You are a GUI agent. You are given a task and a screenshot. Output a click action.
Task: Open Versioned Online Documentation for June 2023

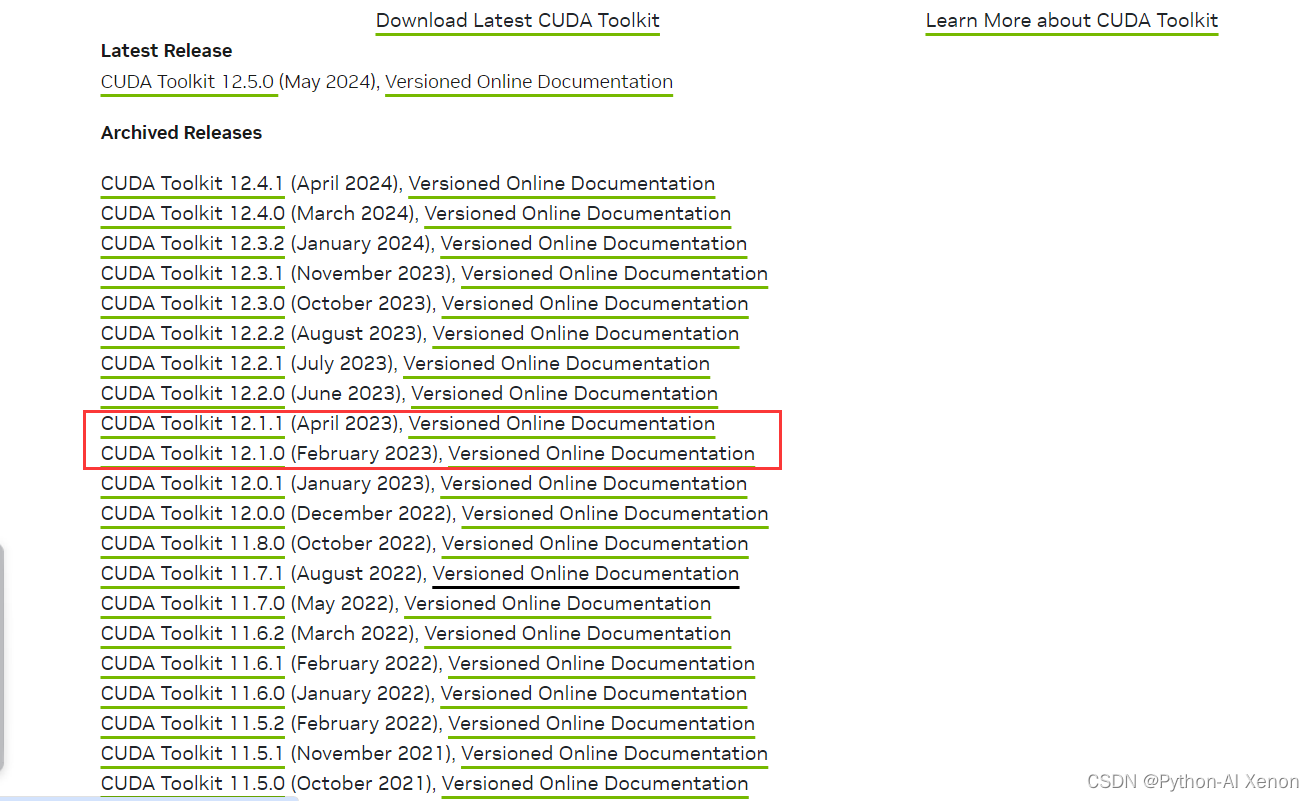(x=565, y=394)
